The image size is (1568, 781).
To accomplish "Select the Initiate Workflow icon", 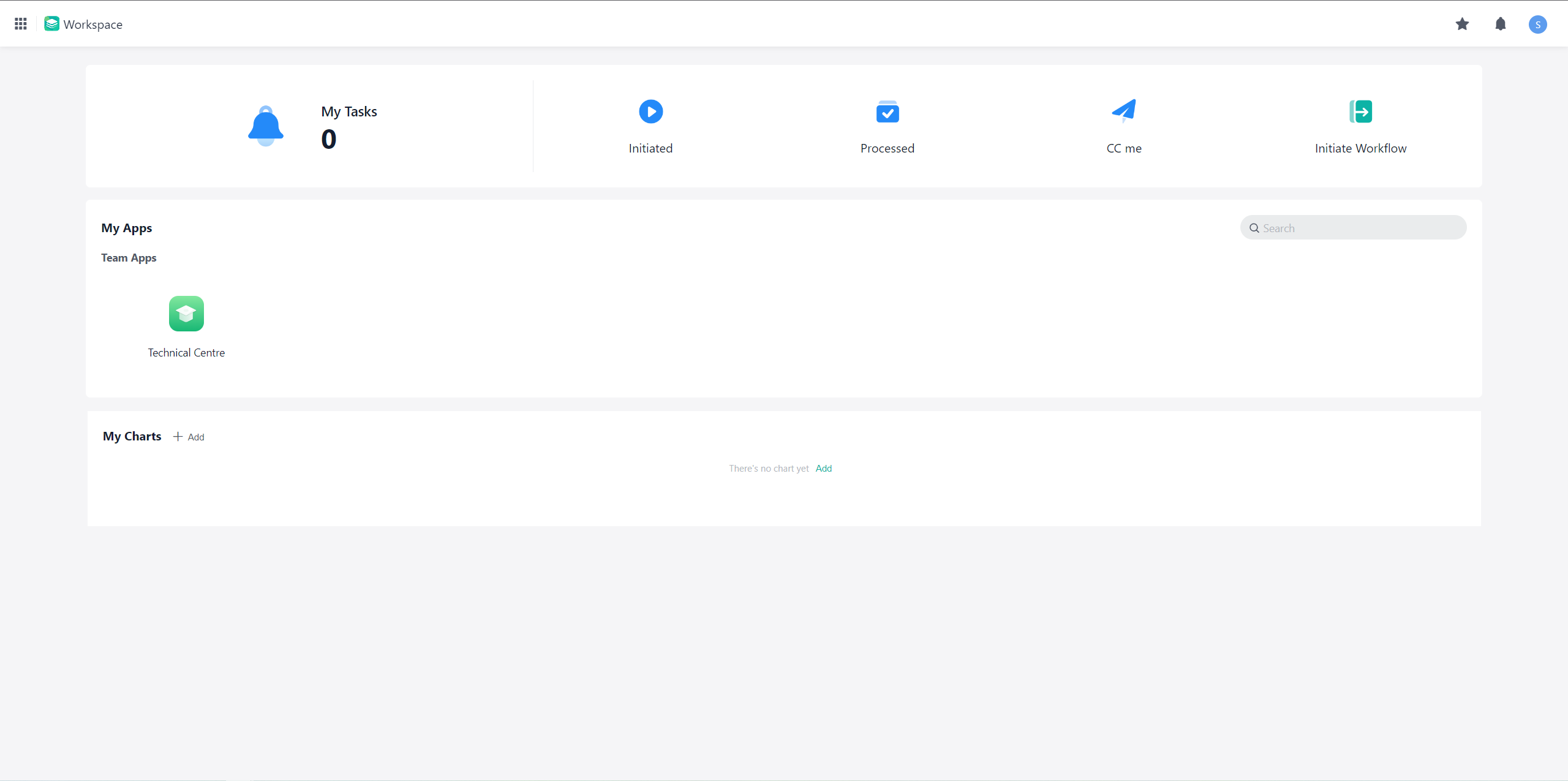I will [1360, 111].
